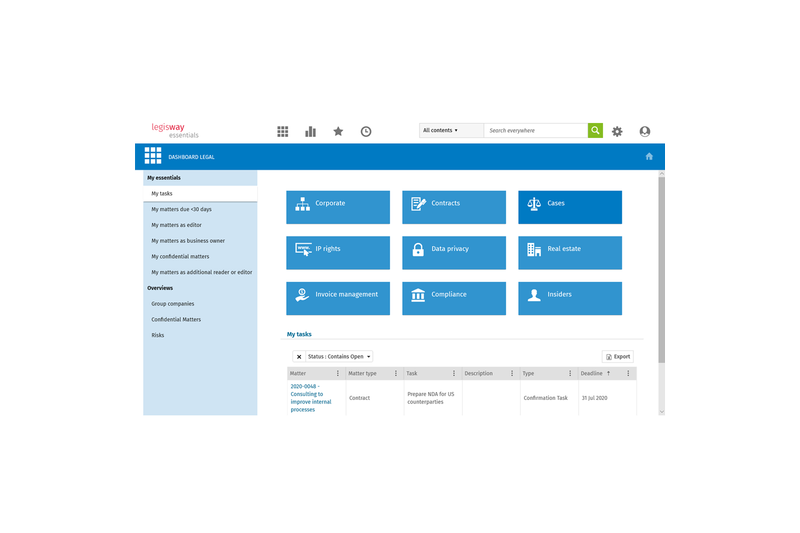Select My confidential matters in sidebar
The width and height of the screenshot is (800, 533).
180,256
